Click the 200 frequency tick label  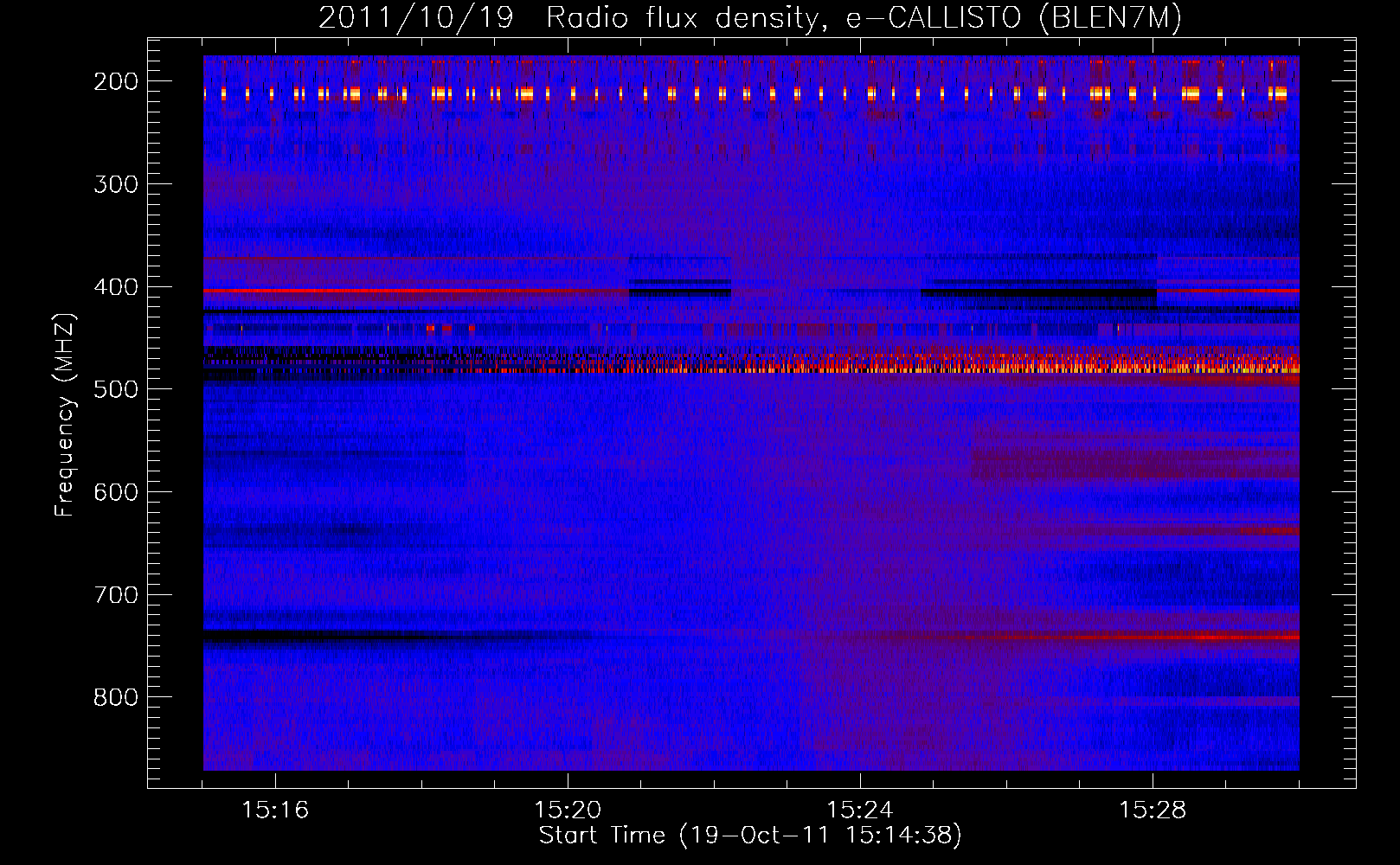pyautogui.click(x=116, y=81)
